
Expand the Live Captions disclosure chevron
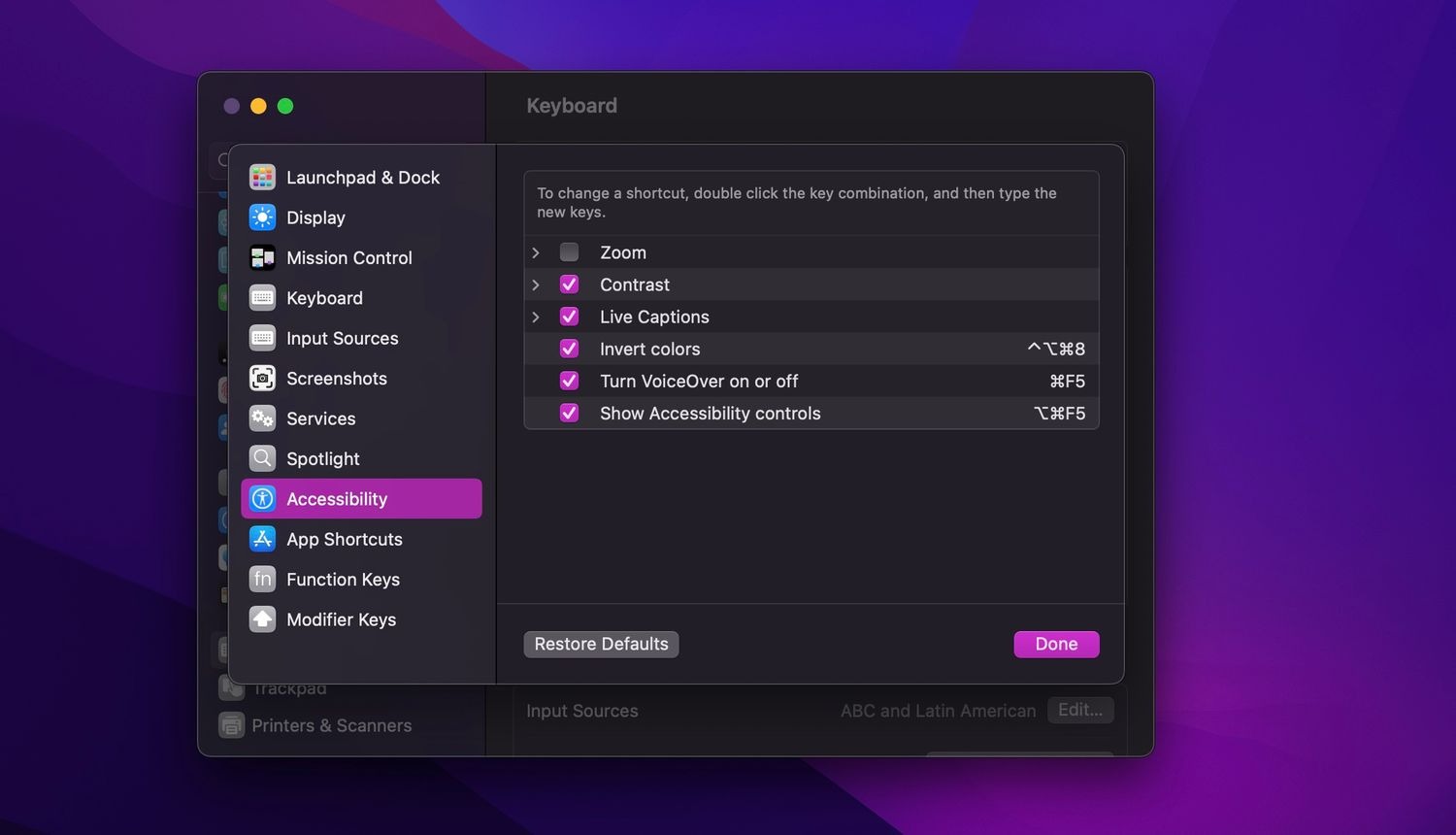(x=536, y=317)
